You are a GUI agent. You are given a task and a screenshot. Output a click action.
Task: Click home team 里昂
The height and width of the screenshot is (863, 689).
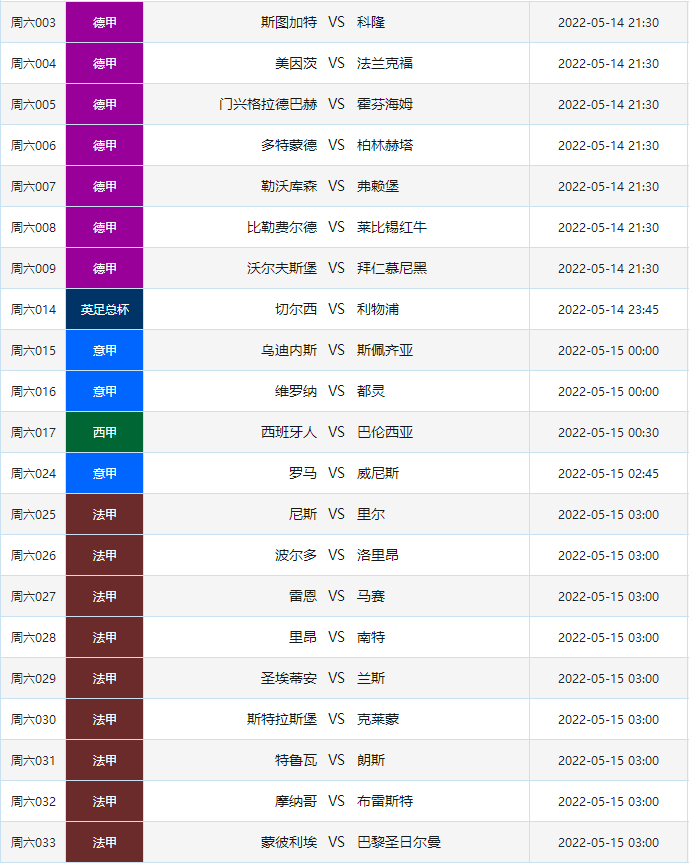(x=303, y=637)
